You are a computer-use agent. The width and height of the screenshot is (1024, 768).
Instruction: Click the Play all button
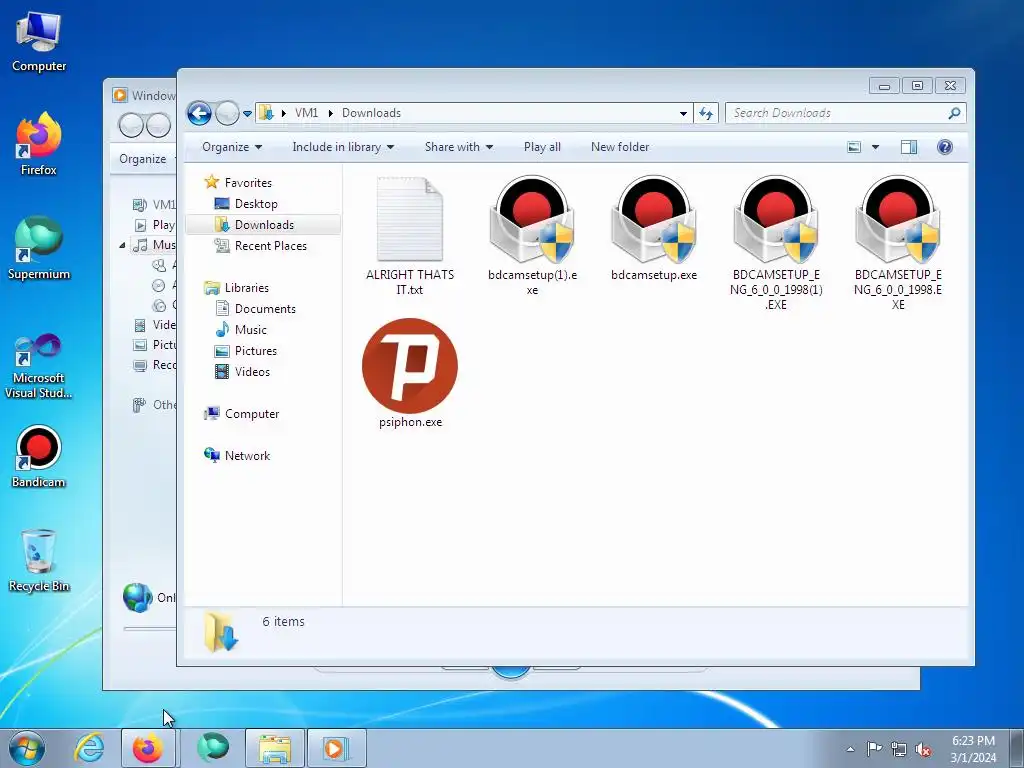tap(542, 147)
